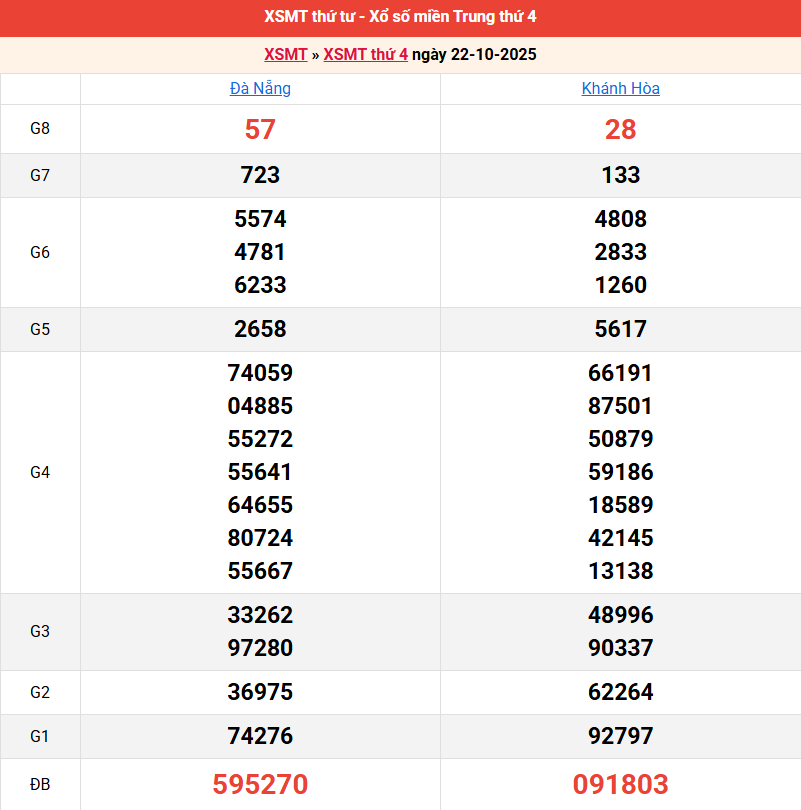Click Khánh Hòa G8 result 28
This screenshot has height=810, width=801.
[620, 129]
